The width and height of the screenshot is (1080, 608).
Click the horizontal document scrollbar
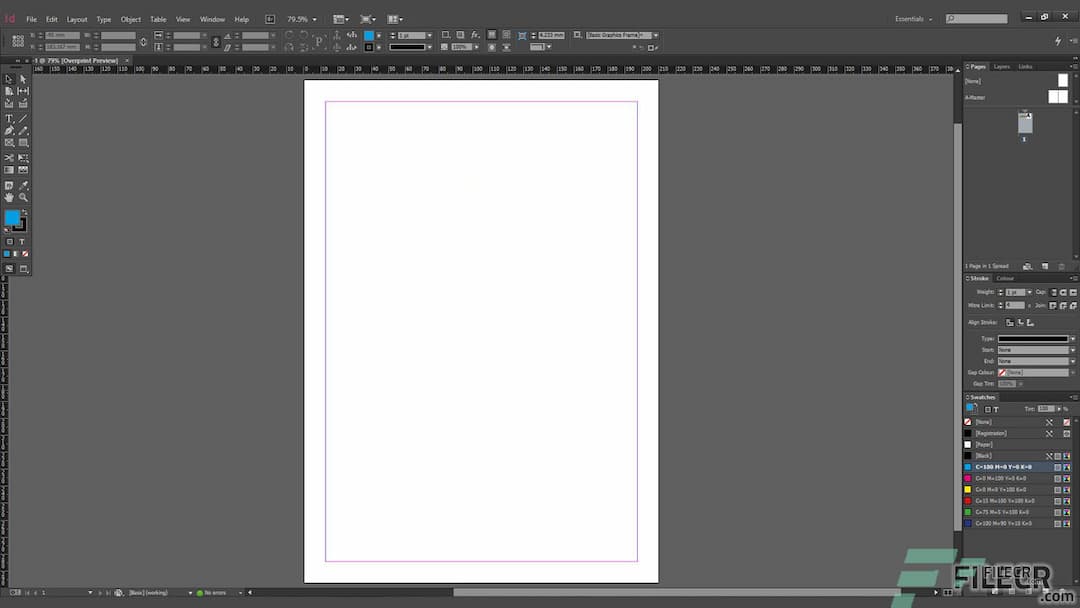point(690,592)
